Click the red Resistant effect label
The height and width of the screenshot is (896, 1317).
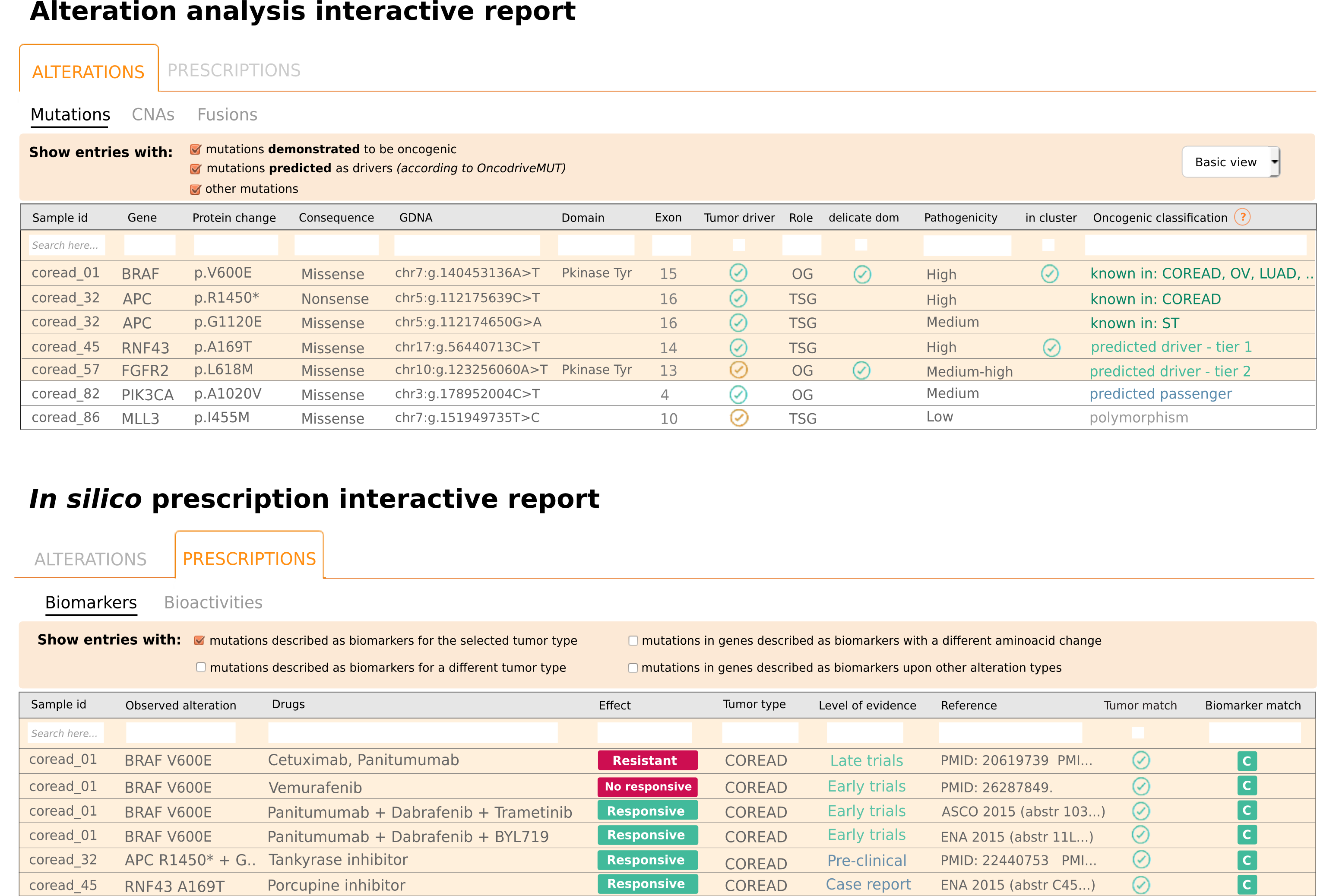tap(647, 760)
